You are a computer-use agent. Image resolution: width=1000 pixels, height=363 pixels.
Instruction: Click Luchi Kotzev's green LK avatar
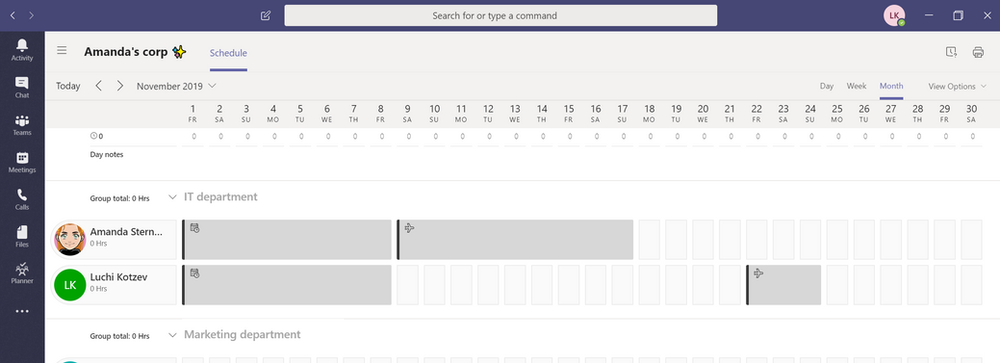point(70,285)
